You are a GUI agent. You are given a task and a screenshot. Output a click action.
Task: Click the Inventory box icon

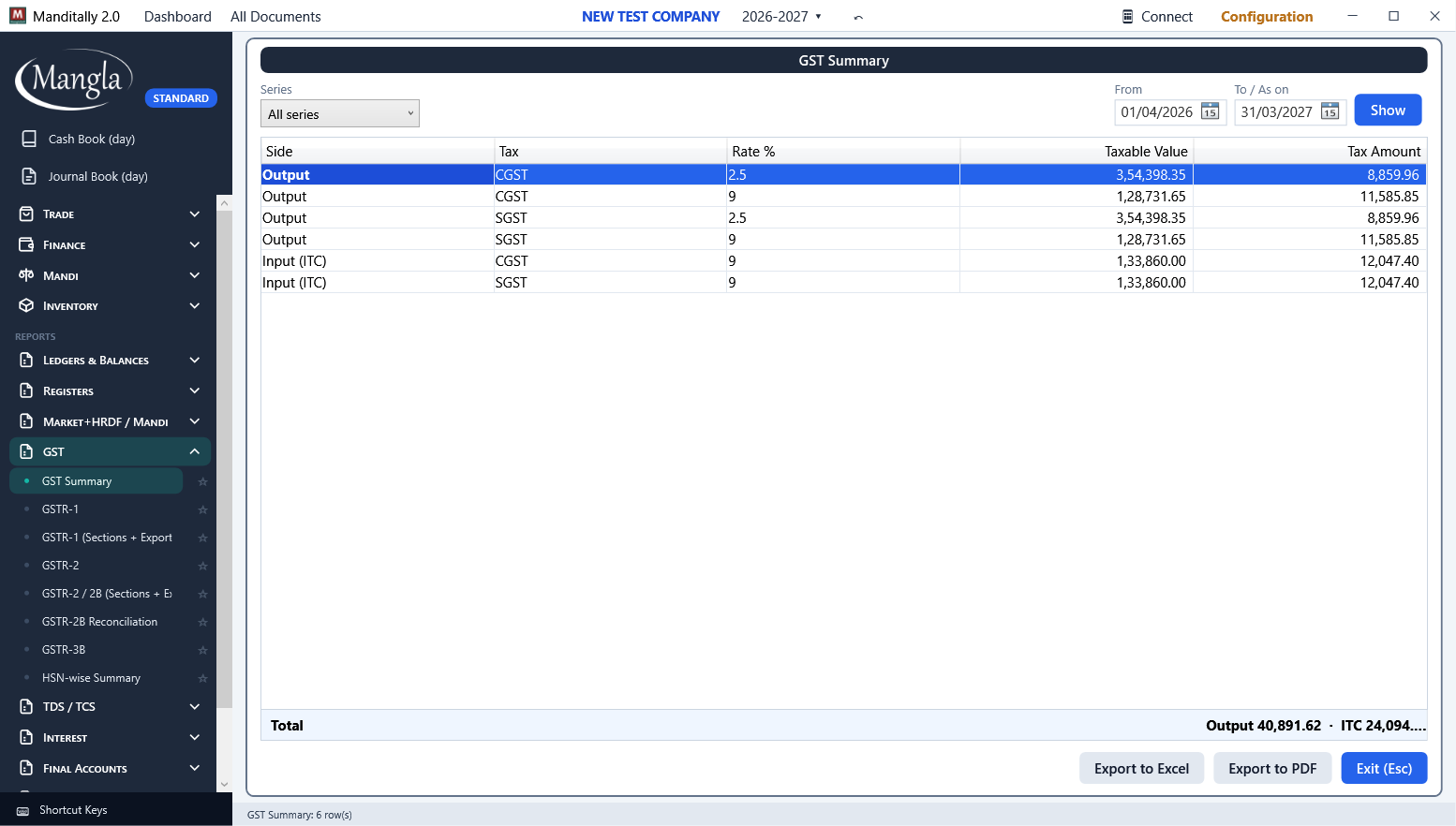(x=26, y=306)
